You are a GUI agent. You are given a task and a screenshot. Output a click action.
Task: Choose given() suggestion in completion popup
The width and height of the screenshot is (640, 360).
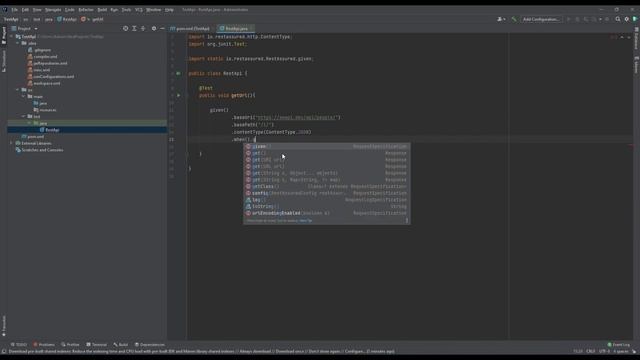(x=327, y=147)
